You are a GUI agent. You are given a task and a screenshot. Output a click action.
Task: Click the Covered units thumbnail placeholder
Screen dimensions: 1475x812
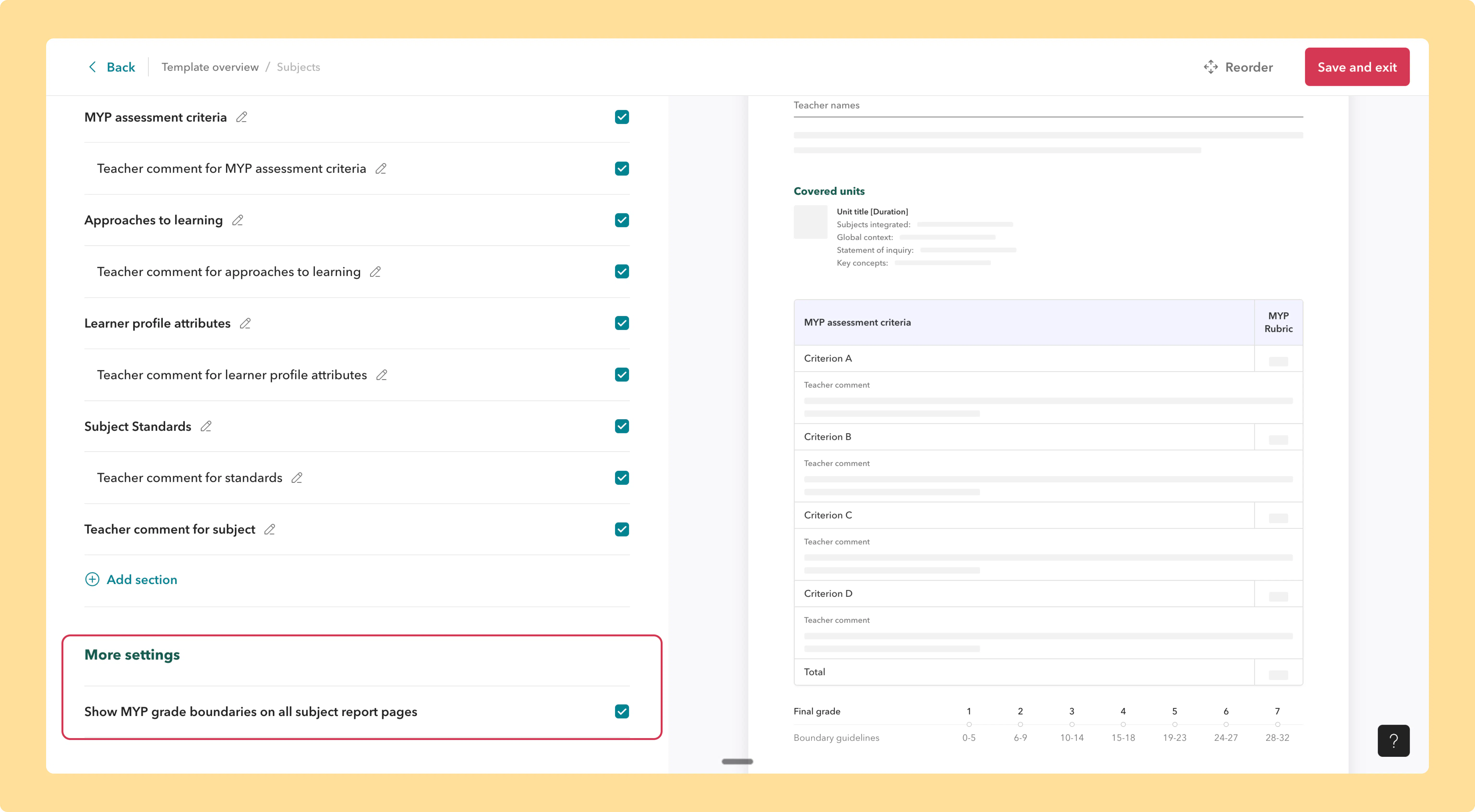pos(810,222)
